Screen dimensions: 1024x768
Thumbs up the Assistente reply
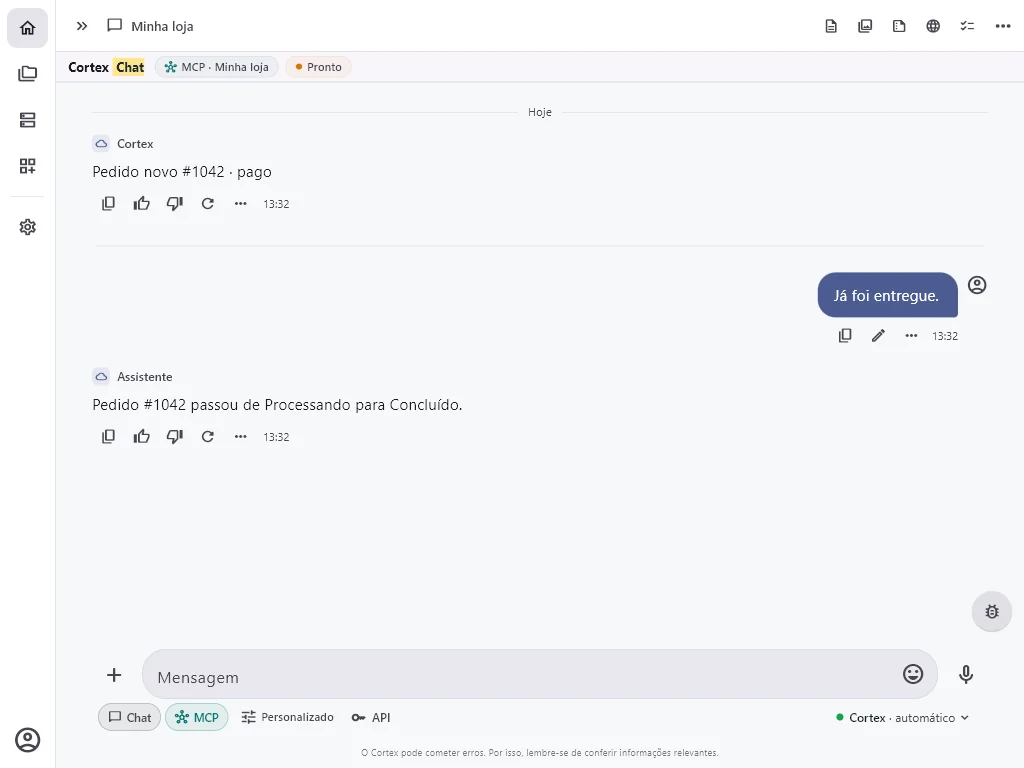(142, 437)
